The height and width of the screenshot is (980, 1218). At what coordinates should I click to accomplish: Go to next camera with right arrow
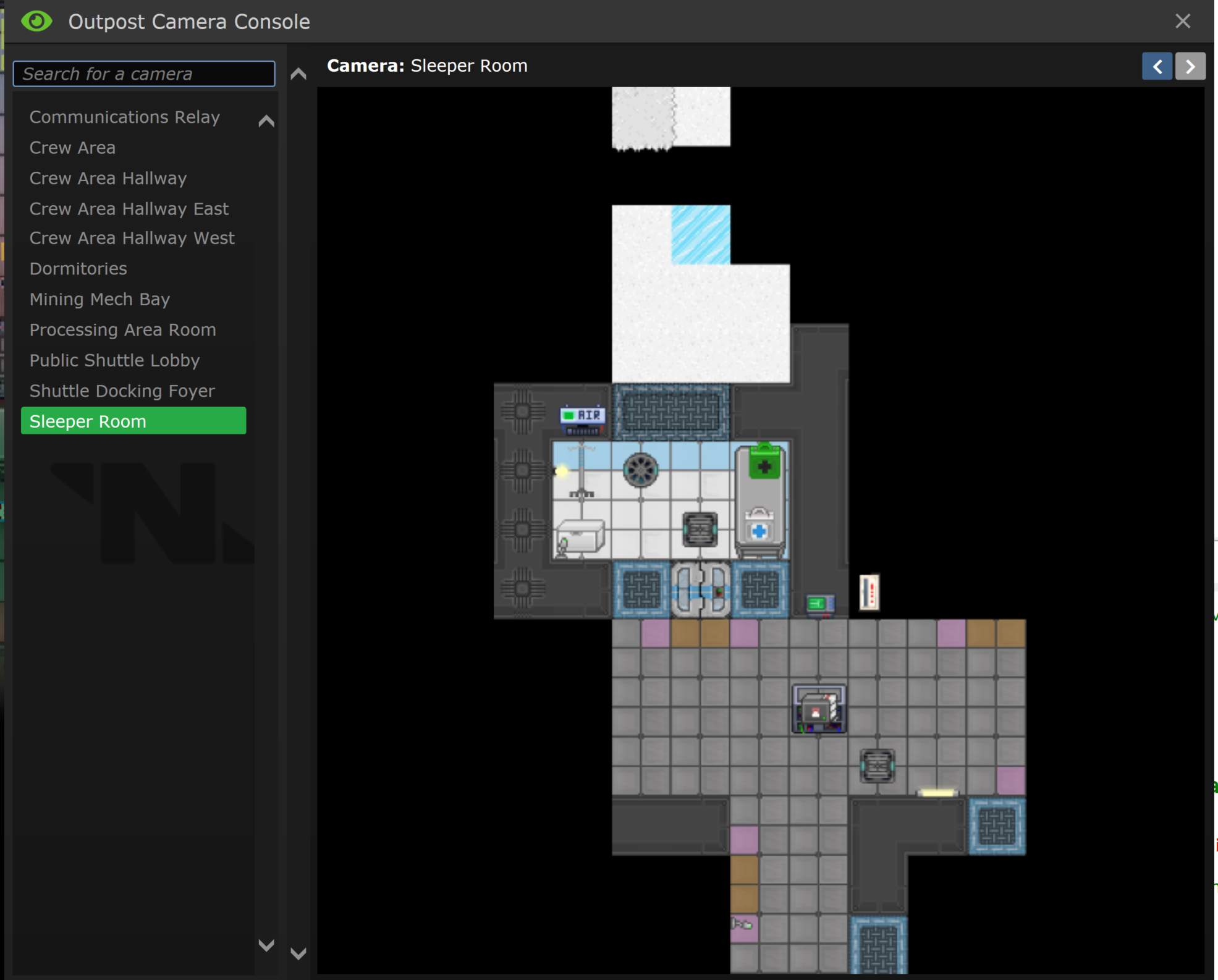click(x=1190, y=66)
